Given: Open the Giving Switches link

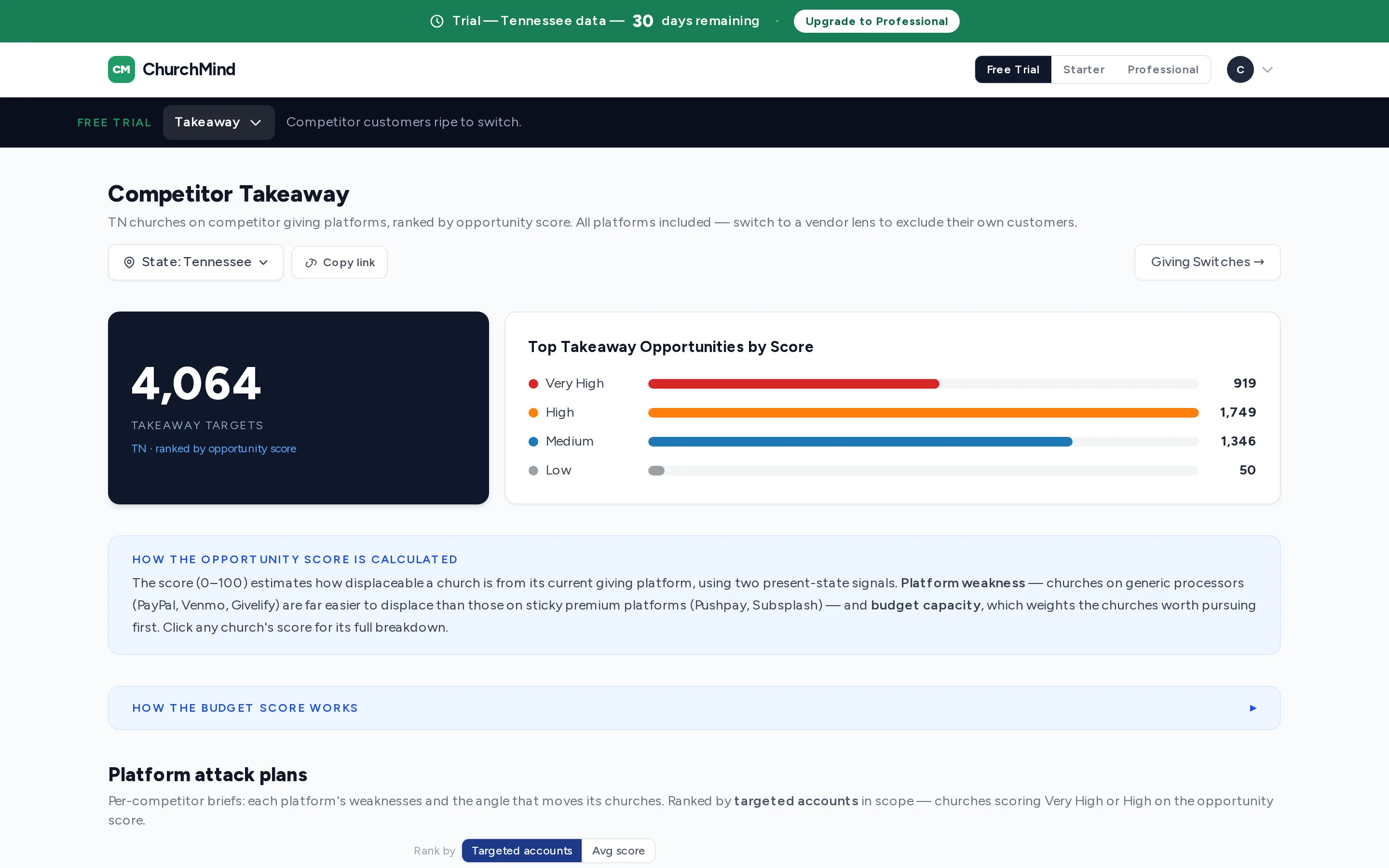Looking at the screenshot, I should click(x=1207, y=262).
